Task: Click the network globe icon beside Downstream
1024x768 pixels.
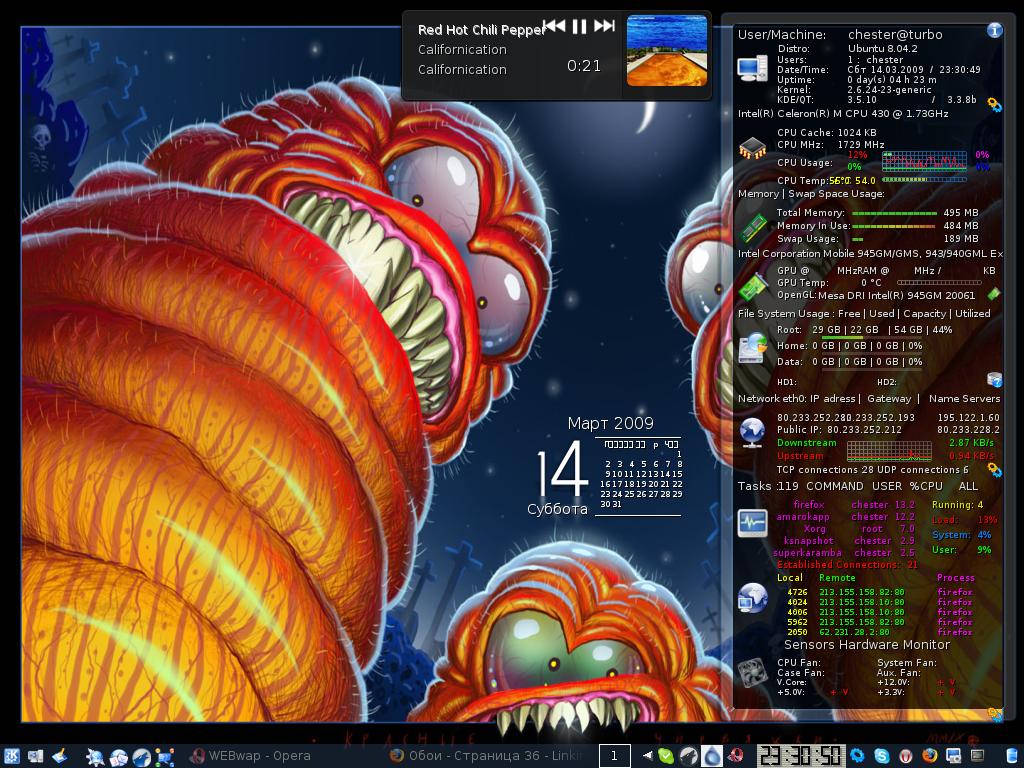Action: point(752,433)
